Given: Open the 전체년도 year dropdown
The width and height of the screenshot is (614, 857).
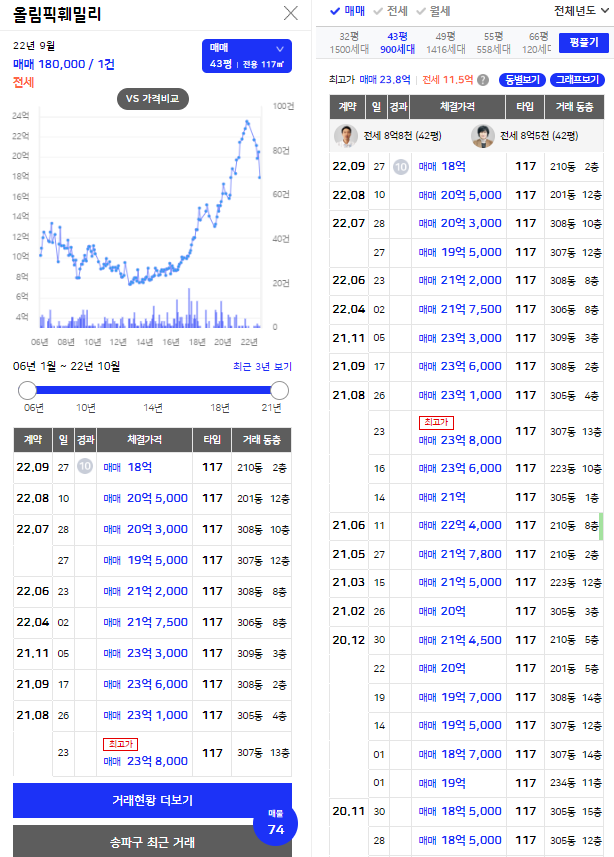Looking at the screenshot, I should tap(581, 10).
